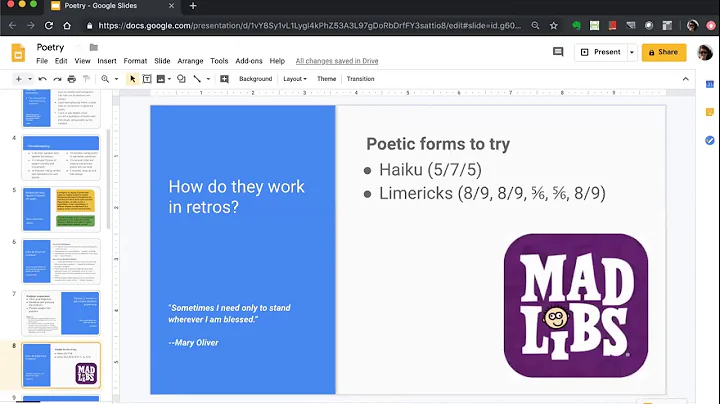Go back in the browser

tap(12, 26)
